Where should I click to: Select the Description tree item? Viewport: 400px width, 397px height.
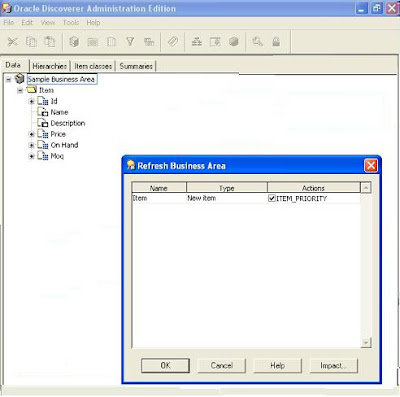[x=68, y=123]
